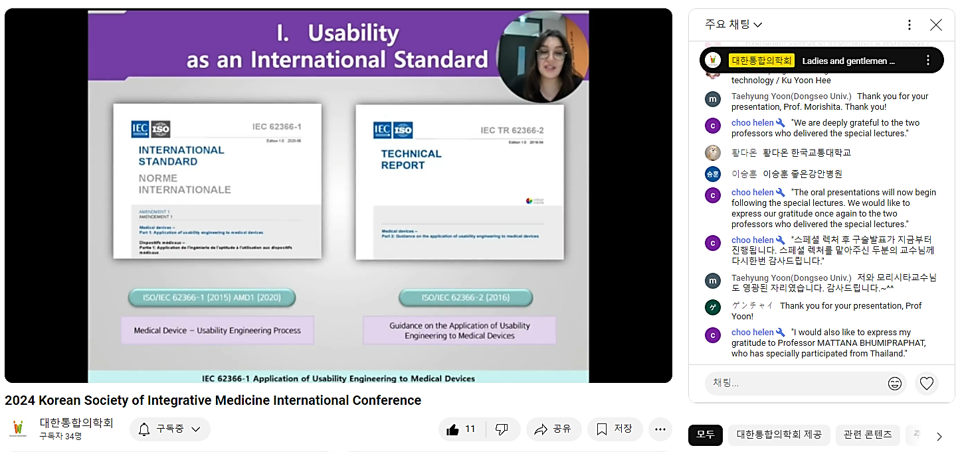Open the 구독중 subscription dropdown

(170, 429)
